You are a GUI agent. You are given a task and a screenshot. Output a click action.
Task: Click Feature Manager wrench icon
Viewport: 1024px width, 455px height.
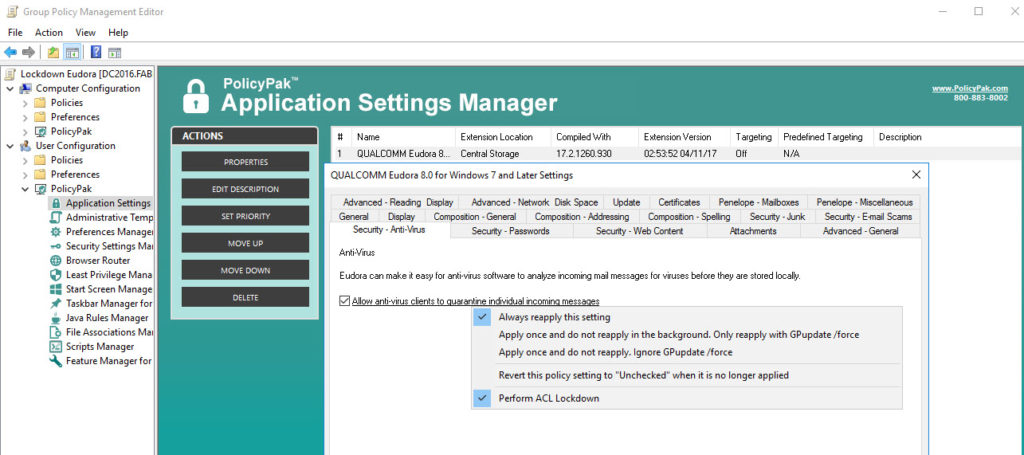click(56, 361)
